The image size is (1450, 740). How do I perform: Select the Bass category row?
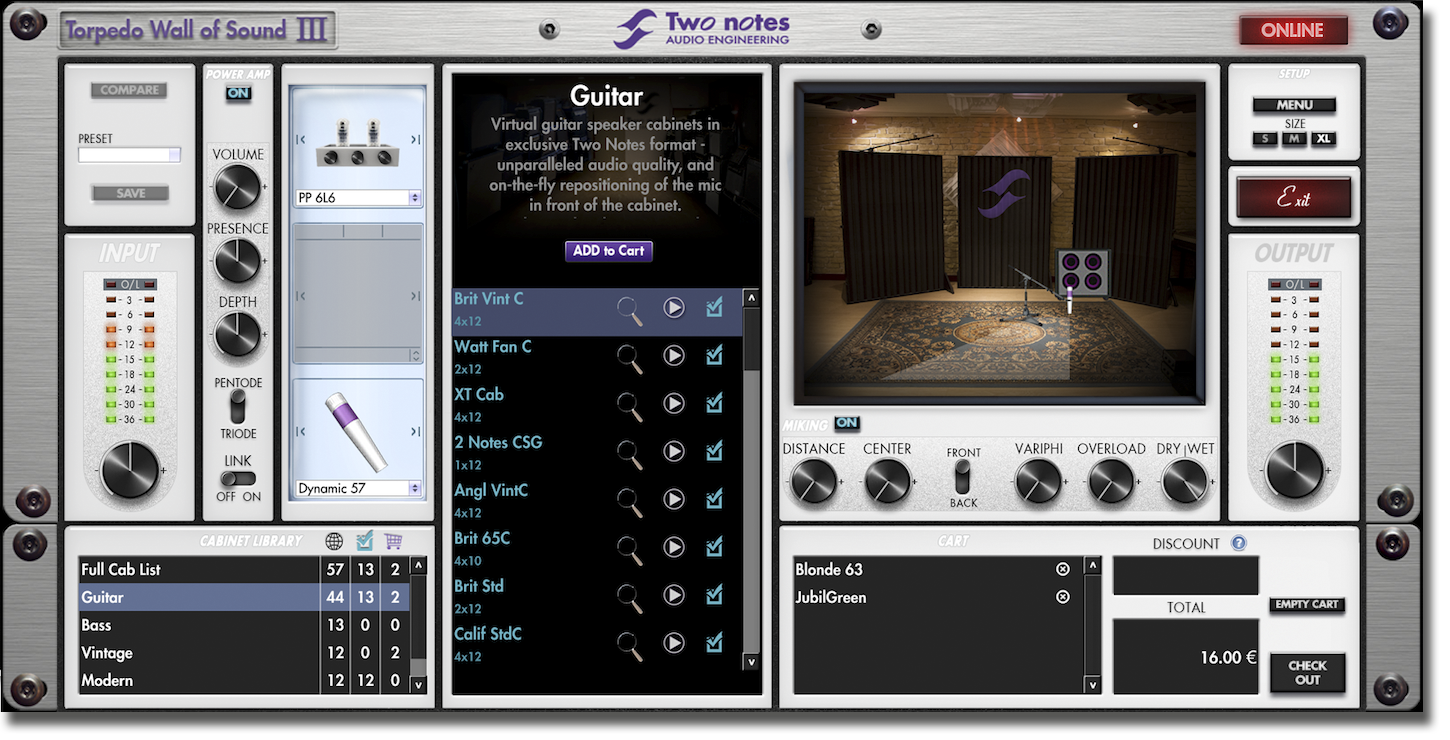pyautogui.click(x=244, y=625)
